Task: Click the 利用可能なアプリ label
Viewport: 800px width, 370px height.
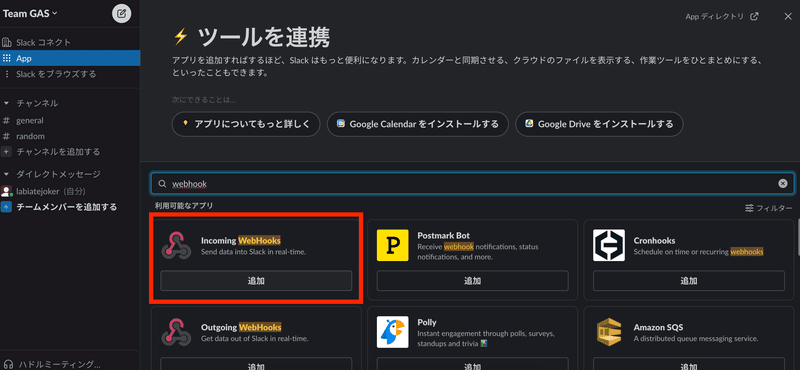Action: (x=184, y=206)
